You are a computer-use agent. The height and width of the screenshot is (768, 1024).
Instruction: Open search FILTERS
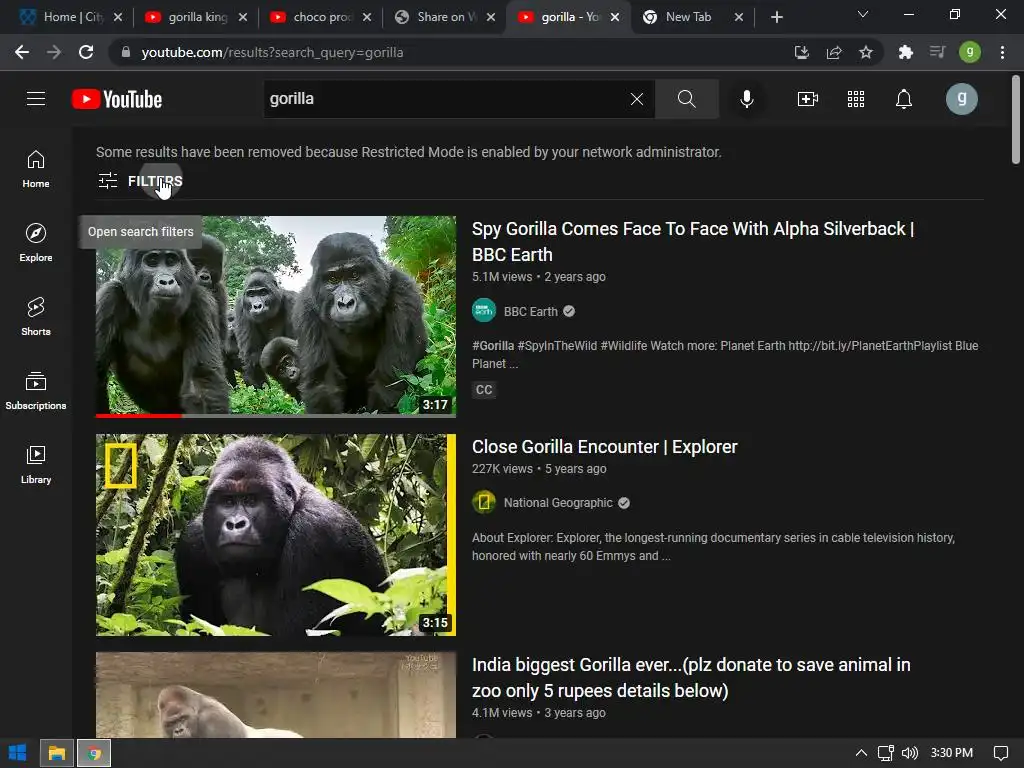click(140, 181)
